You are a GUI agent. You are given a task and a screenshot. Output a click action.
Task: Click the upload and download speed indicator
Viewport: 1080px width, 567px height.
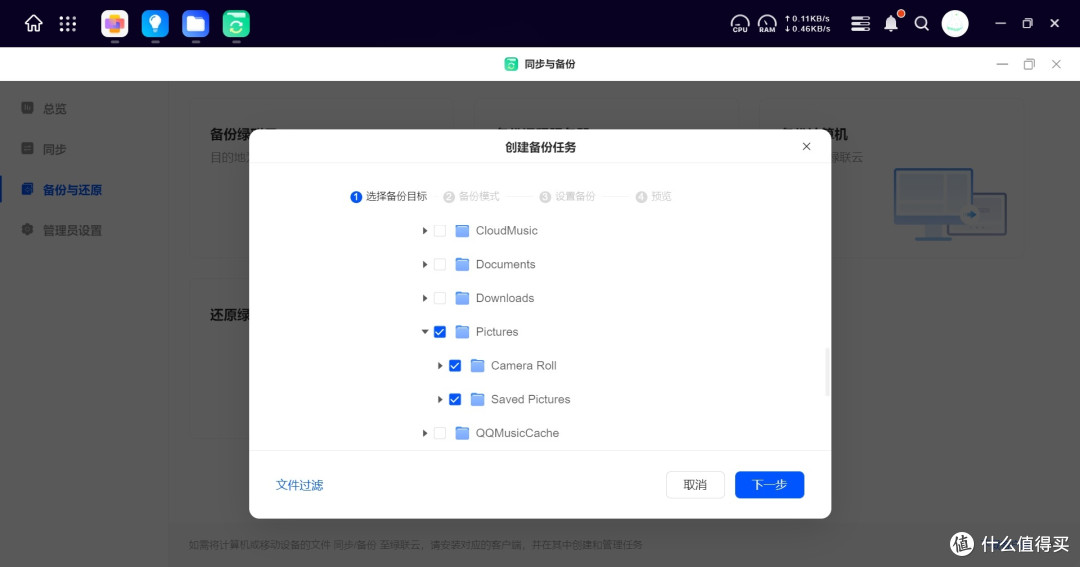(x=807, y=24)
